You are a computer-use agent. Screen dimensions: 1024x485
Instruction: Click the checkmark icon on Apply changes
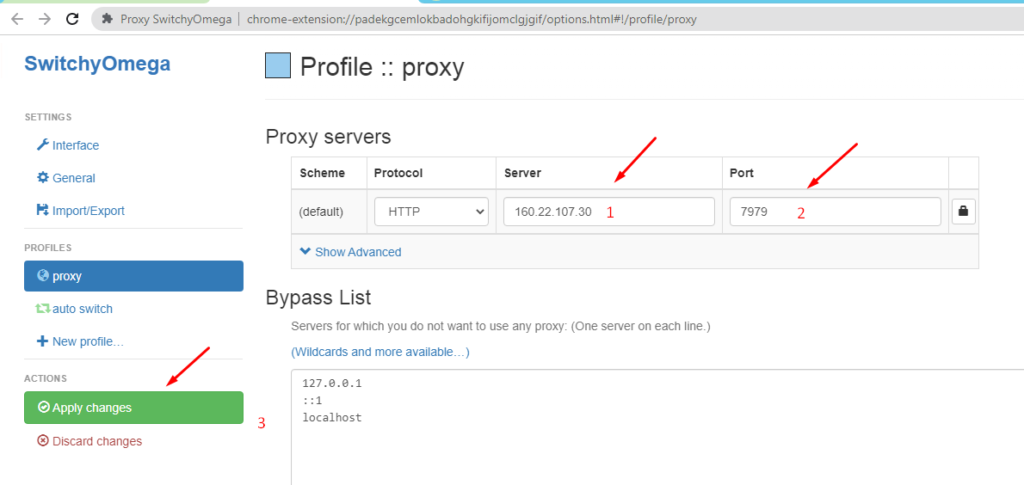pyautogui.click(x=44, y=407)
